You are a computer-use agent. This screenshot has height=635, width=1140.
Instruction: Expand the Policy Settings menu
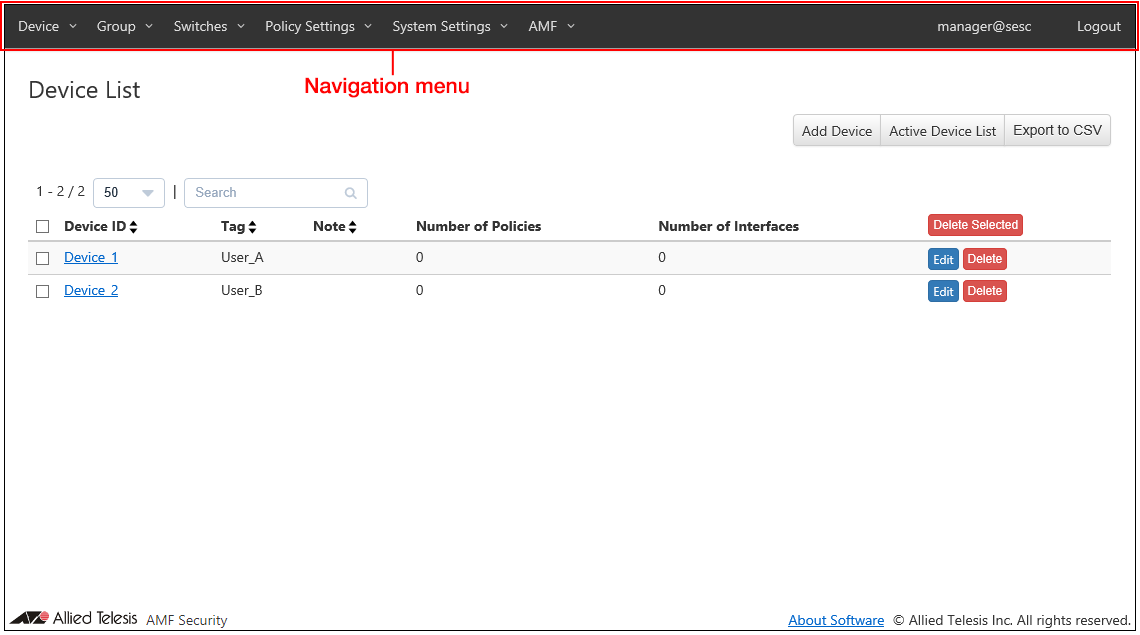318,26
